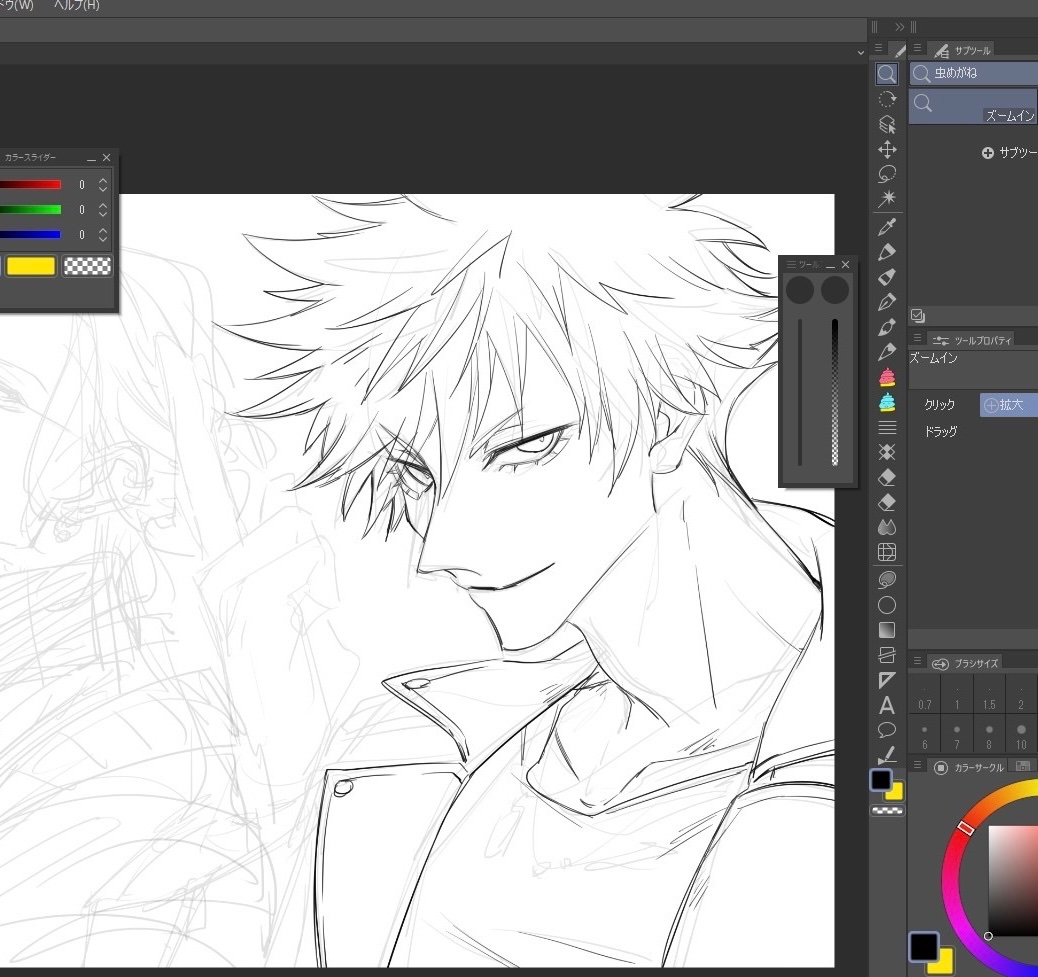This screenshot has width=1038, height=977.
Task: Choose brush size 1.5
Action: point(989,696)
